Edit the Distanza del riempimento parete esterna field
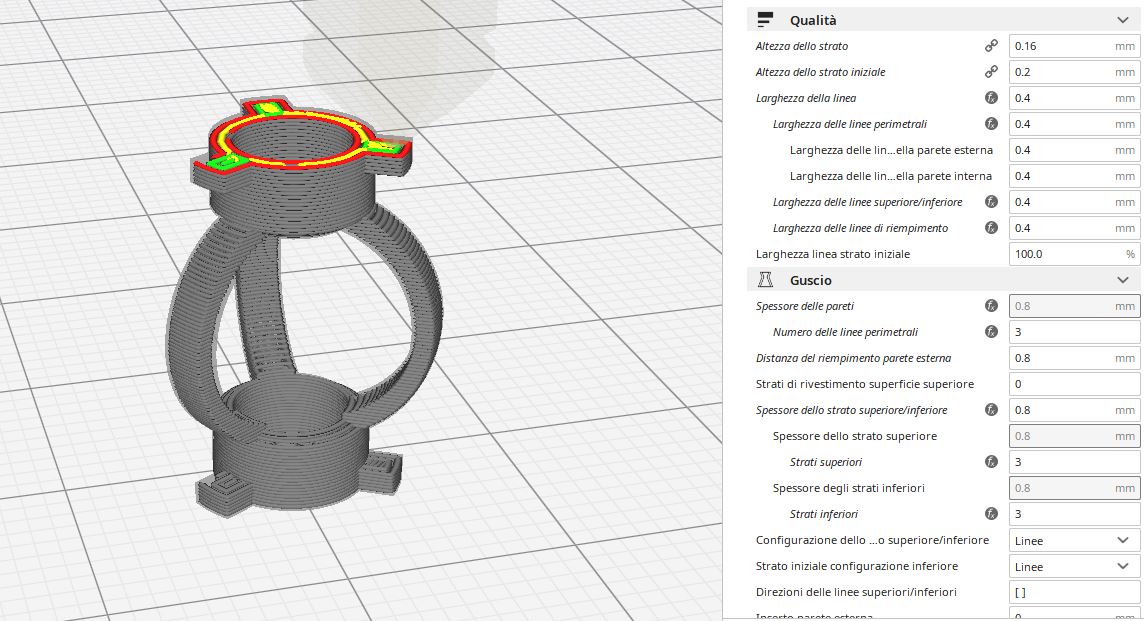The height and width of the screenshot is (621, 1144). click(1074, 358)
